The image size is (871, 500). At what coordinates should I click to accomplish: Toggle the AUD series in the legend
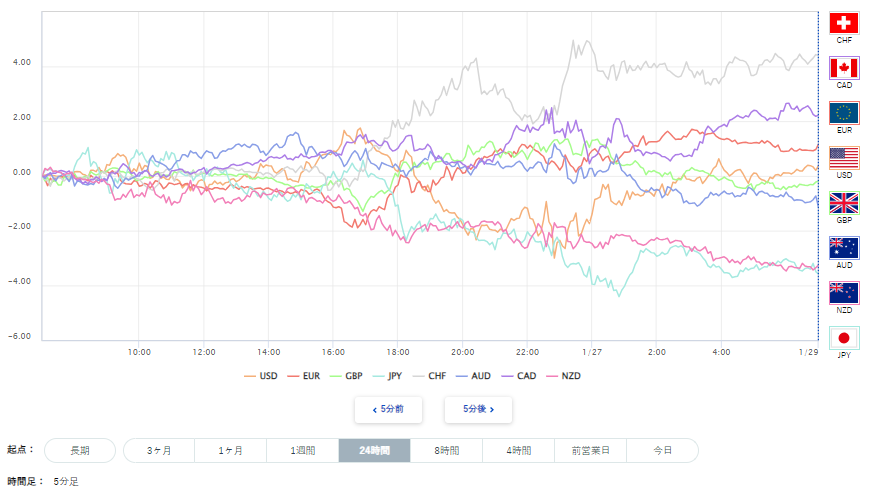pyautogui.click(x=473, y=376)
